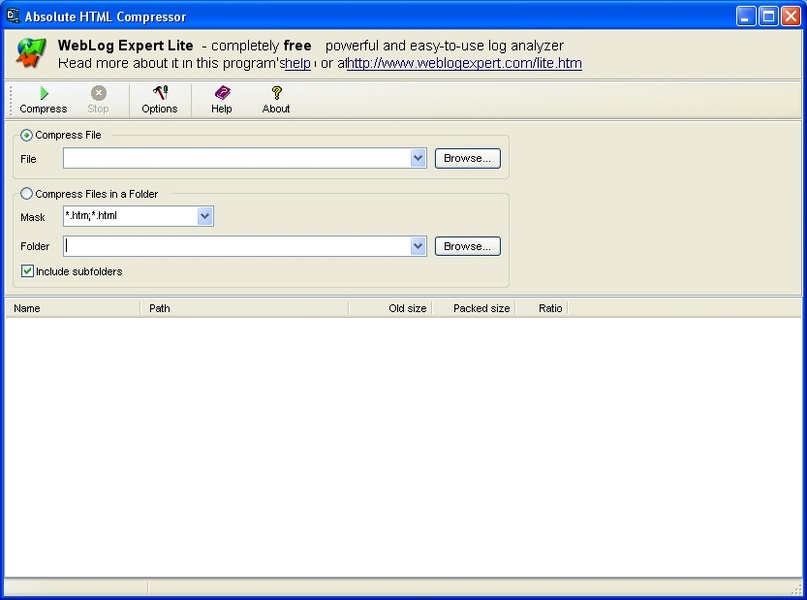Expand the Folder path dropdown arrow
The height and width of the screenshot is (600, 807).
tap(418, 246)
